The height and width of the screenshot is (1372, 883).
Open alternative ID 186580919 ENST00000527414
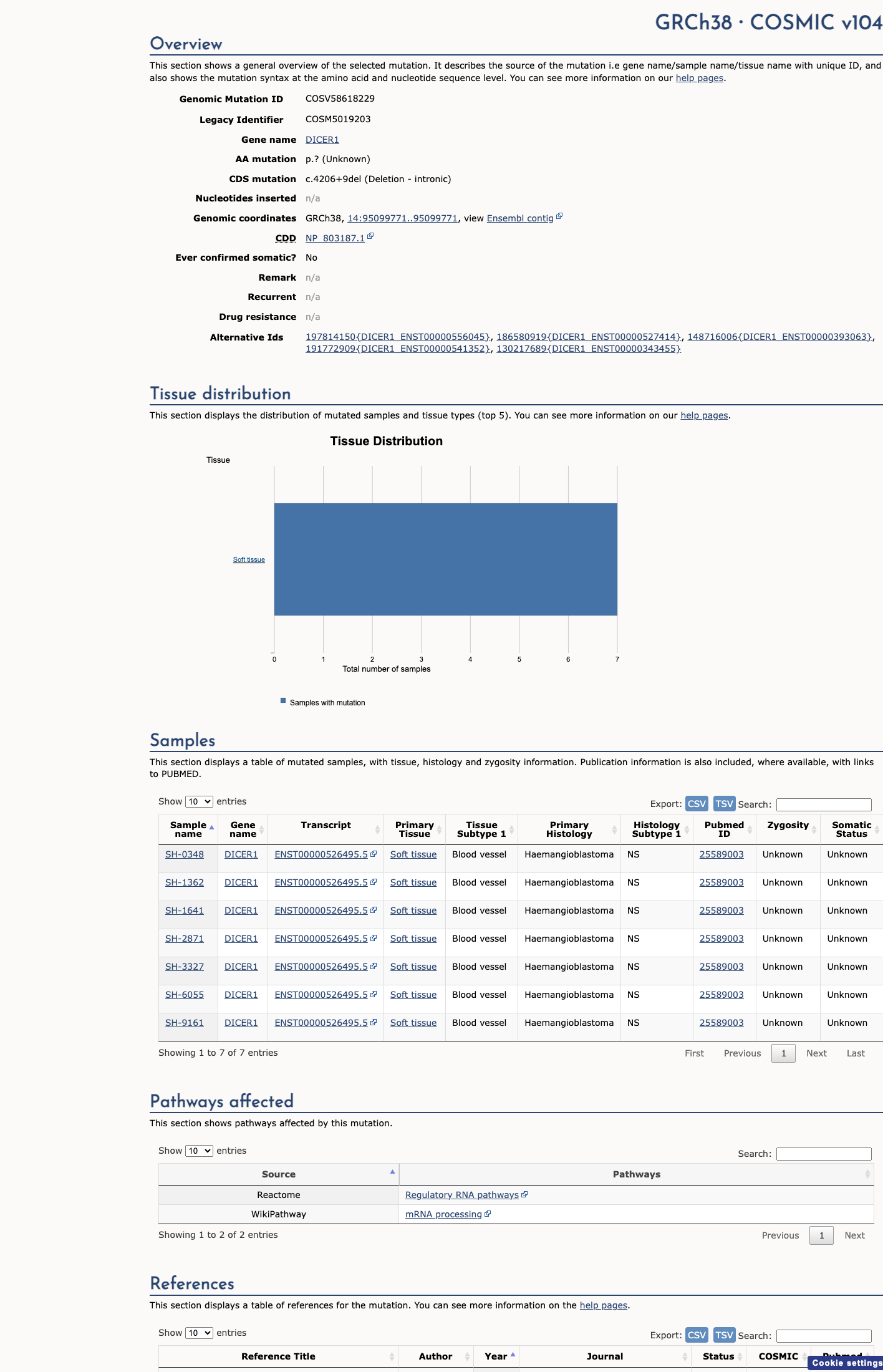[589, 337]
